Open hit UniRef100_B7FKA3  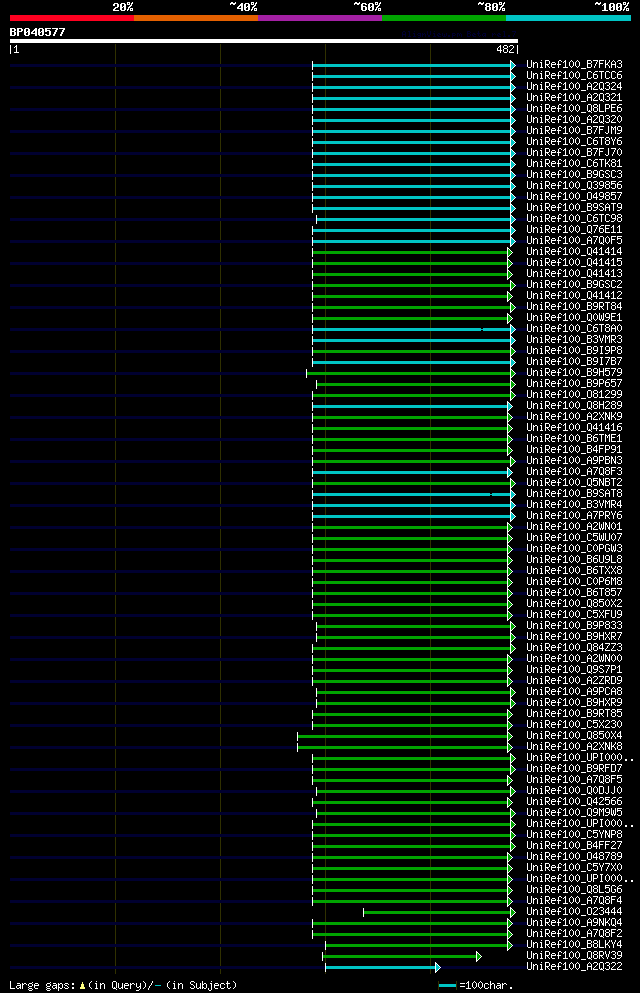(574, 65)
